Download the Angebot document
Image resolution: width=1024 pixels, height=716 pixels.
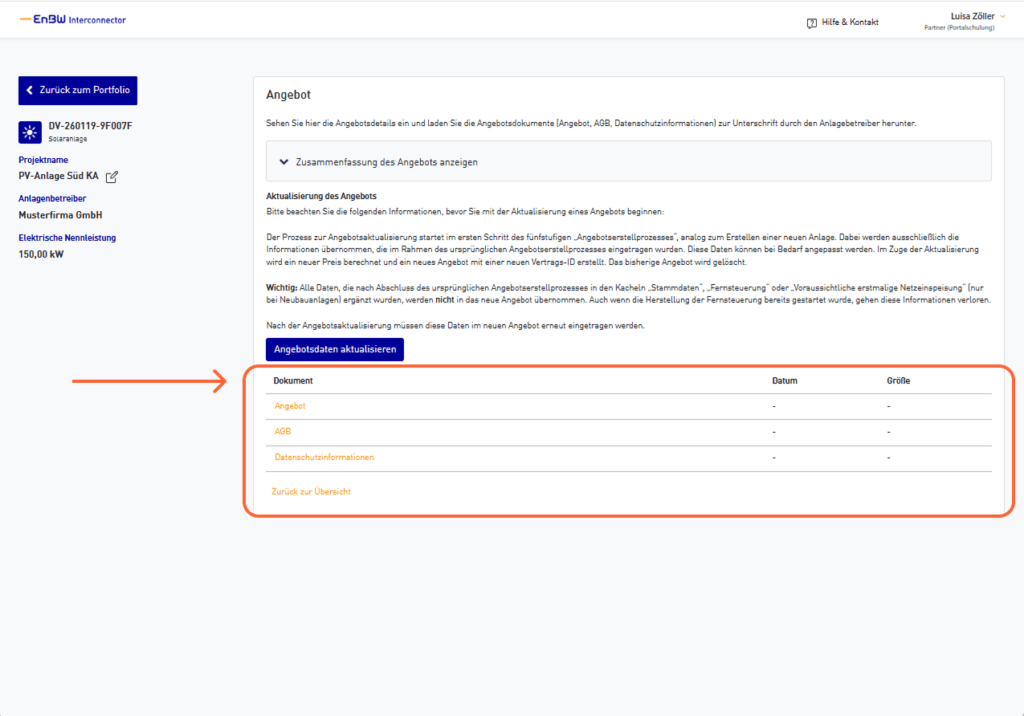289,406
